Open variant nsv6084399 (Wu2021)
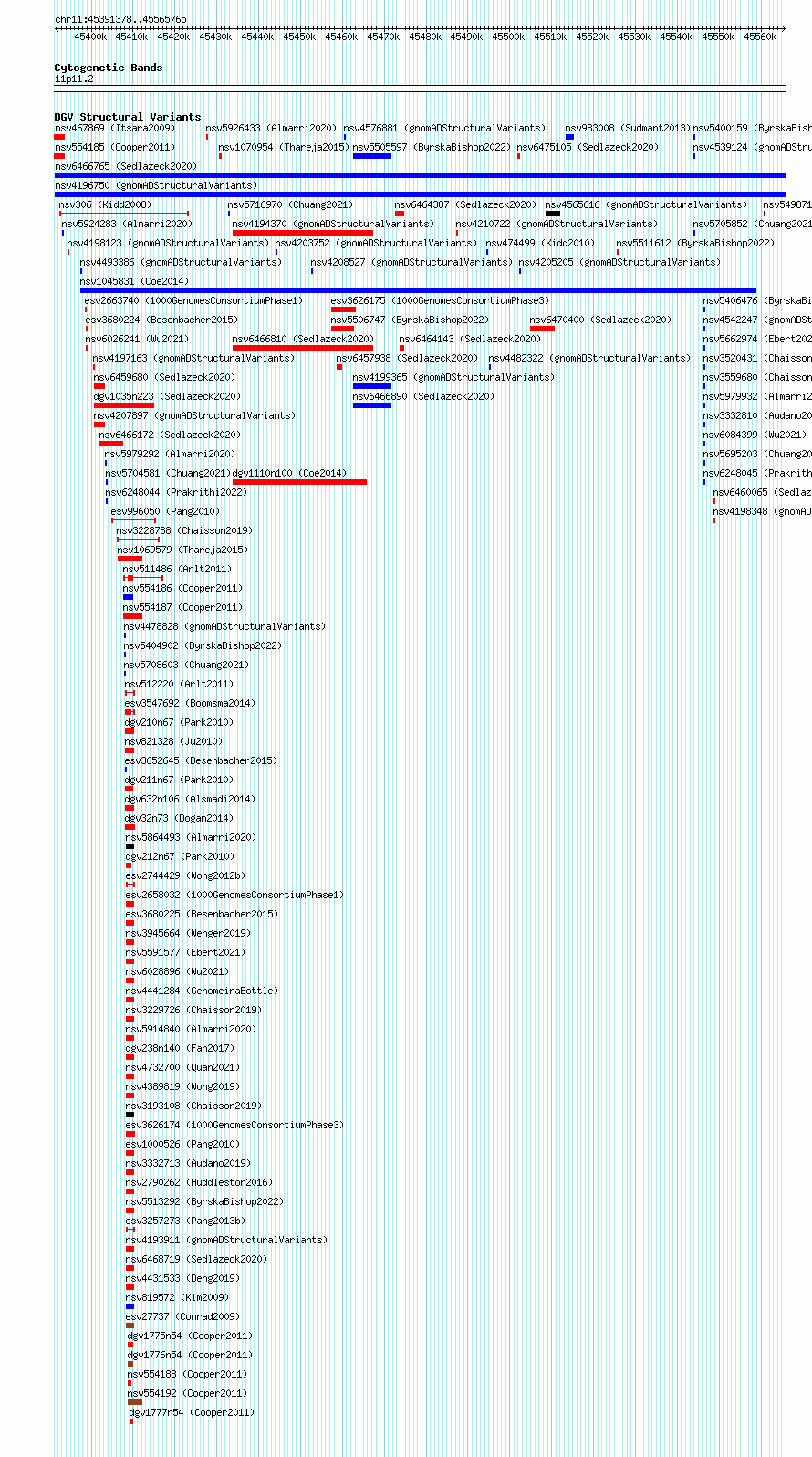The width and height of the screenshot is (812, 1457). 755,435
